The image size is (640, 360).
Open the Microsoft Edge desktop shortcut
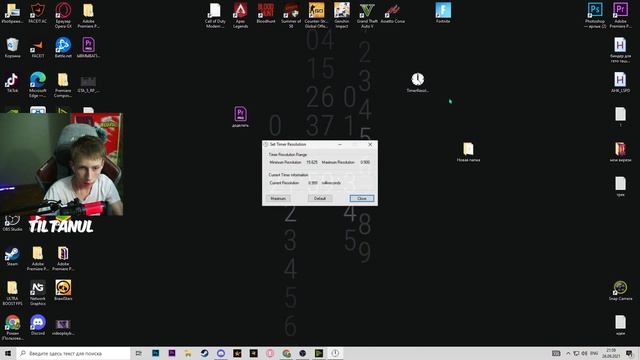pyautogui.click(x=38, y=84)
